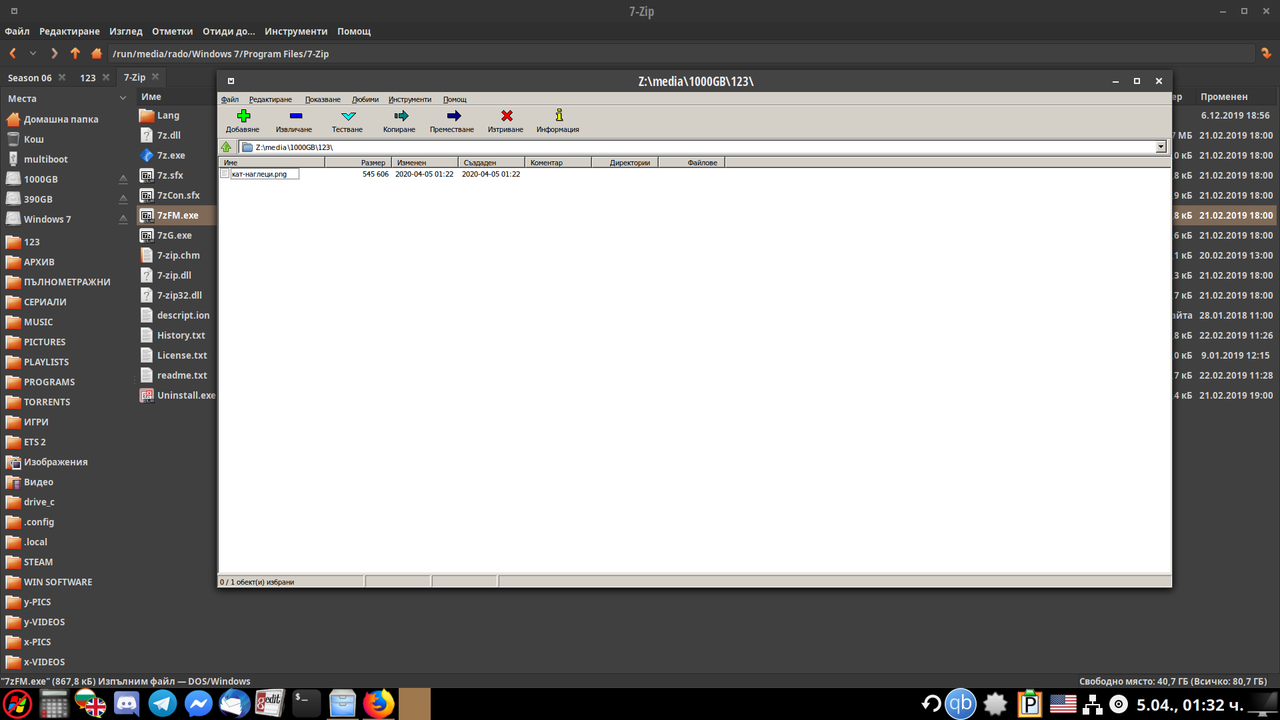Open Редактиране menu in 7-Zip window

pos(270,99)
